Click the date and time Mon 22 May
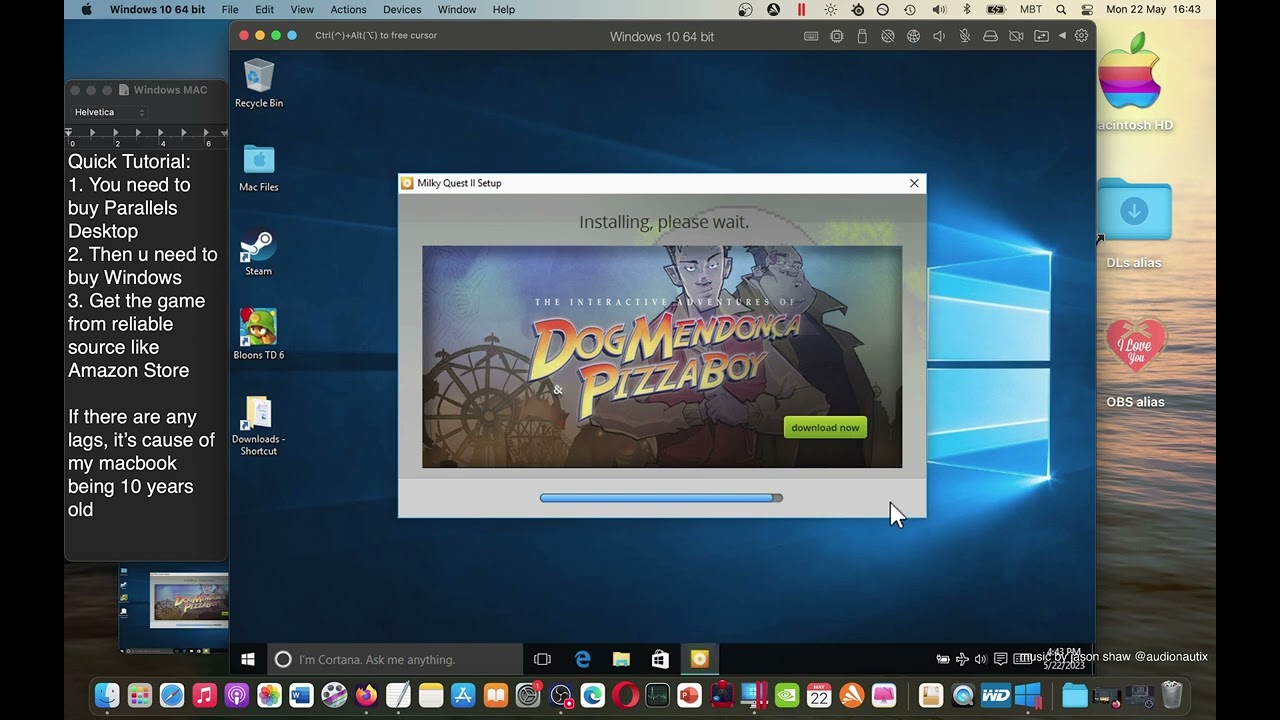Viewport: 1280px width, 720px height. pos(1153,9)
